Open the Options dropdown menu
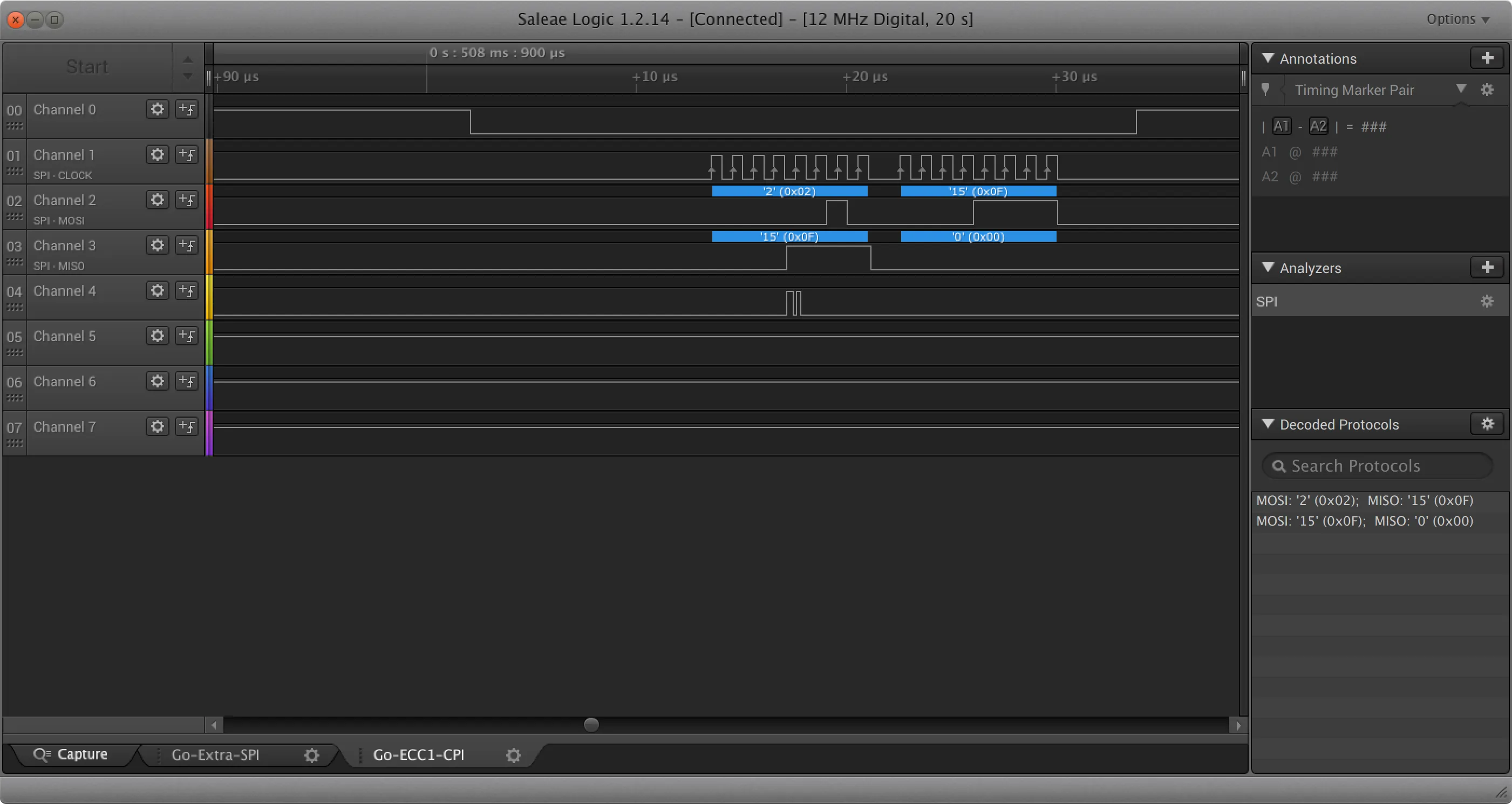 tap(1457, 19)
